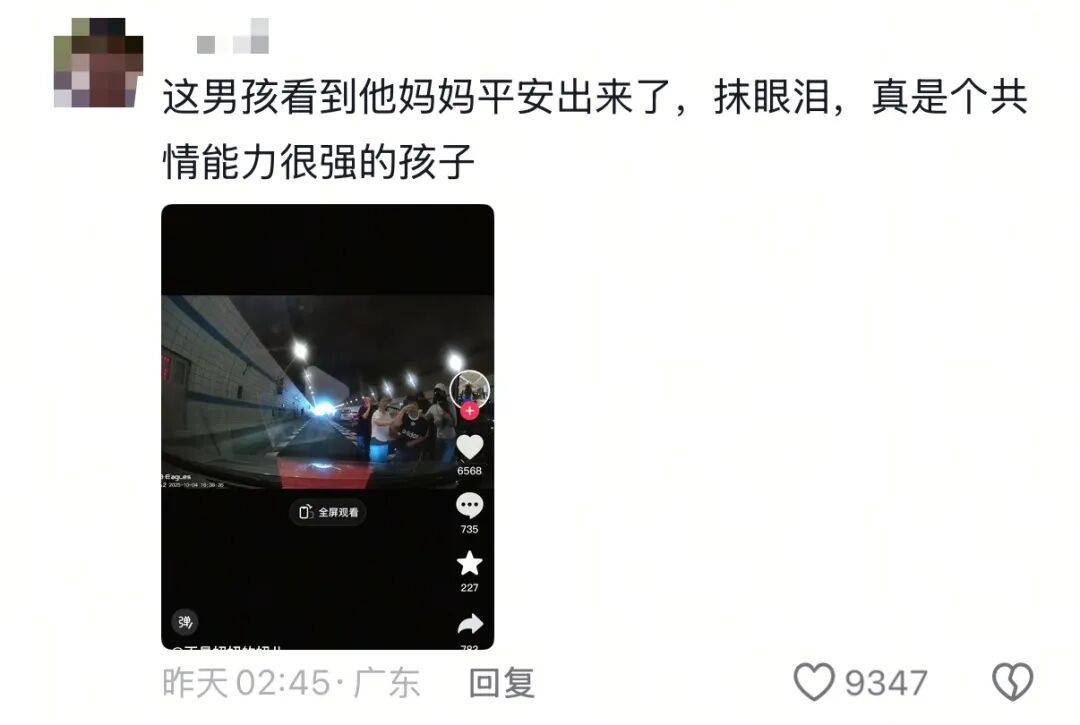Screen dimensions: 1080x725
Task: Follow the creator via red plus badge
Action: 470,411
